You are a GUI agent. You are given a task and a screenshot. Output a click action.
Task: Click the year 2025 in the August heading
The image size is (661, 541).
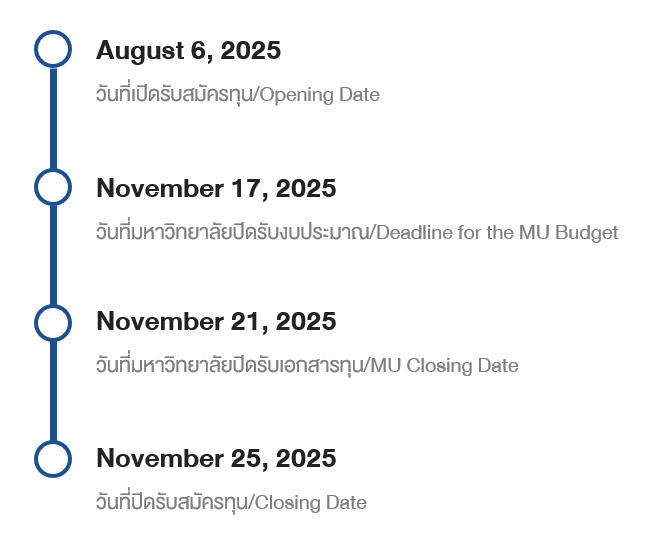[x=251, y=50]
